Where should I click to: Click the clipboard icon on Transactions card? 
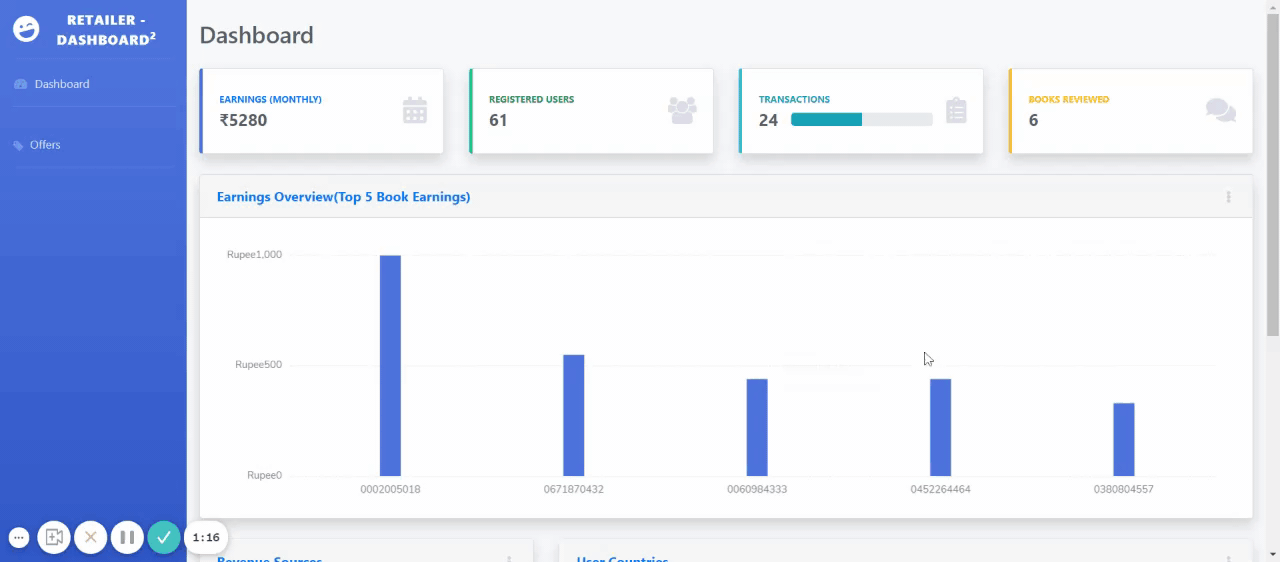coord(956,110)
